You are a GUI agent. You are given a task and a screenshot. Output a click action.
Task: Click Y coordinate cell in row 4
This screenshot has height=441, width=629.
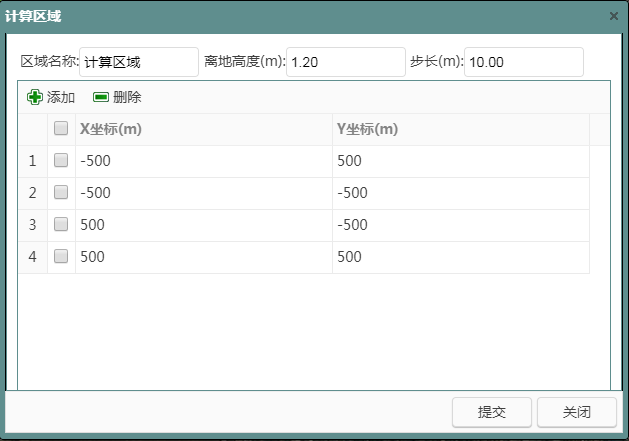coord(460,257)
